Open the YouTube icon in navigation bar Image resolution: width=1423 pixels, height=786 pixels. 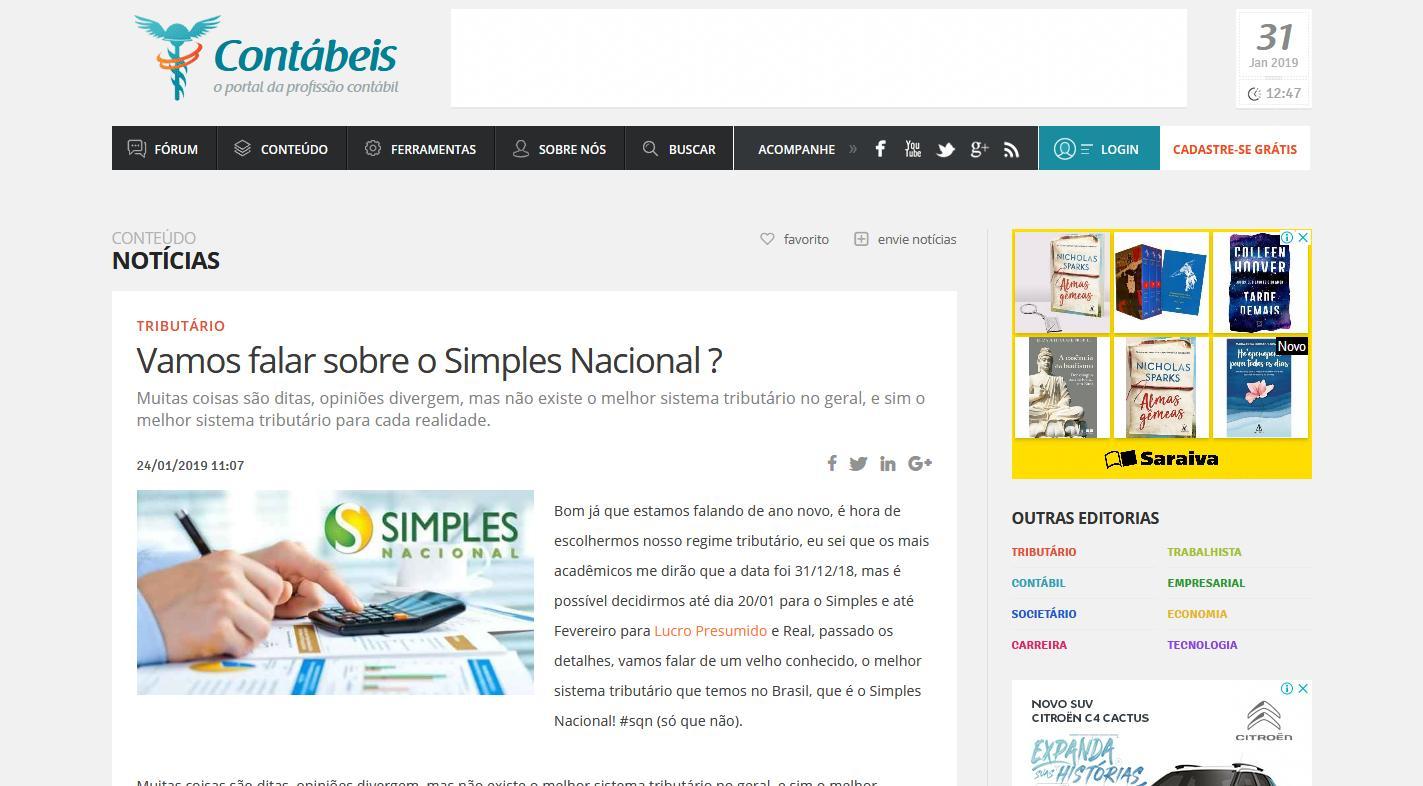tap(912, 149)
